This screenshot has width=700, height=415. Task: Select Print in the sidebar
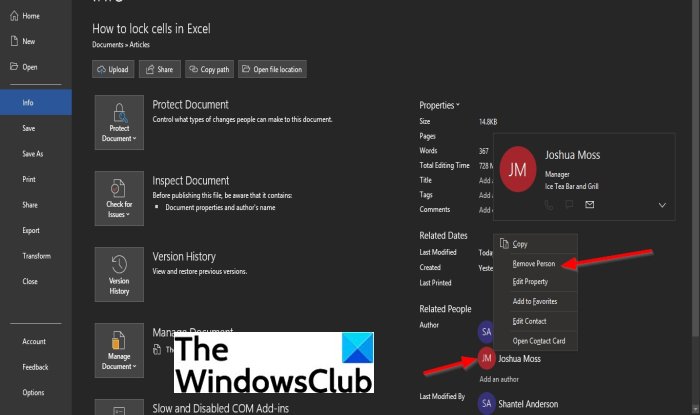29,179
